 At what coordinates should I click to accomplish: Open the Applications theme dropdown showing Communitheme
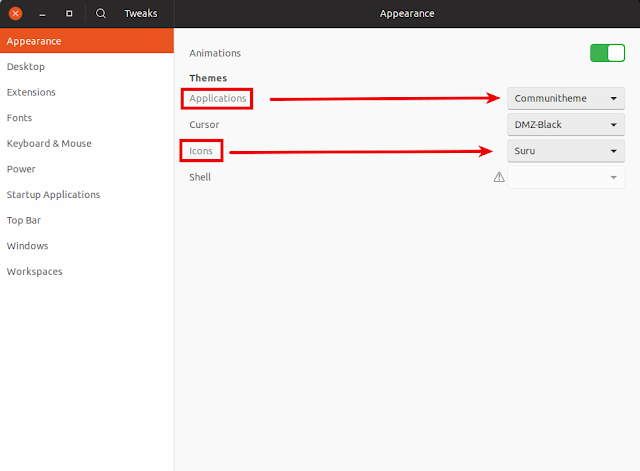click(566, 98)
